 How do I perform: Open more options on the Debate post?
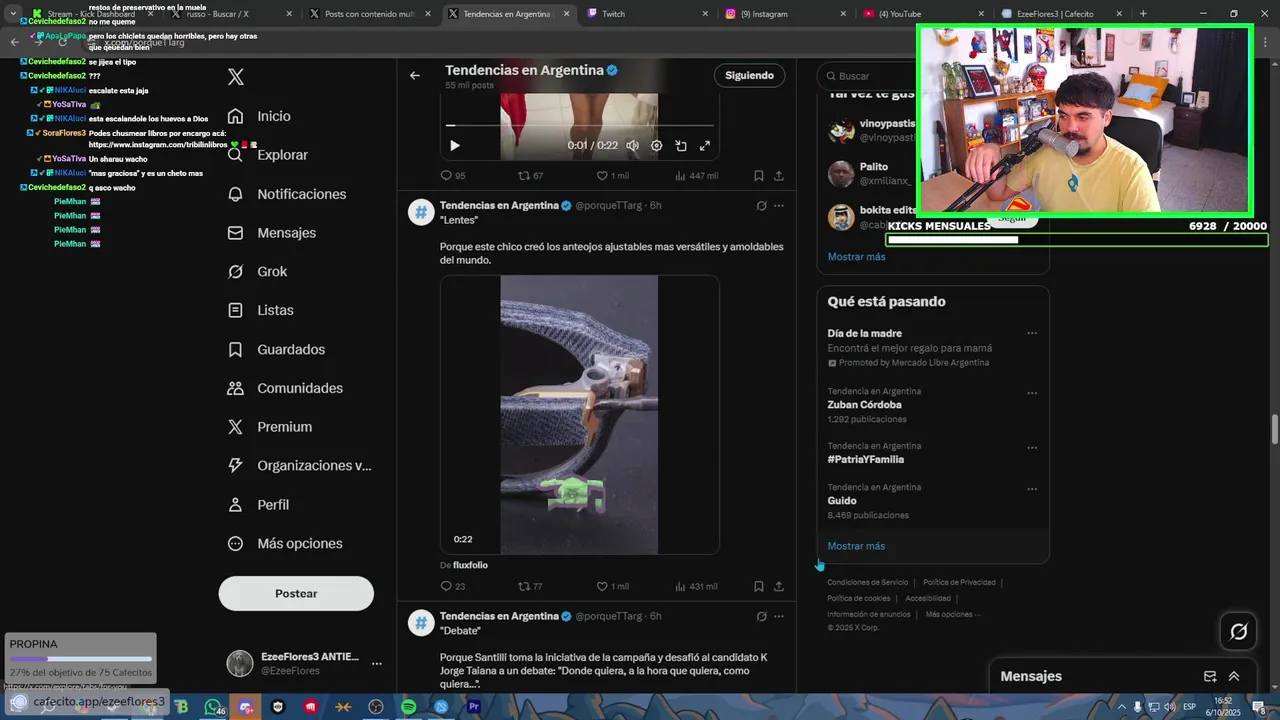[x=779, y=617]
